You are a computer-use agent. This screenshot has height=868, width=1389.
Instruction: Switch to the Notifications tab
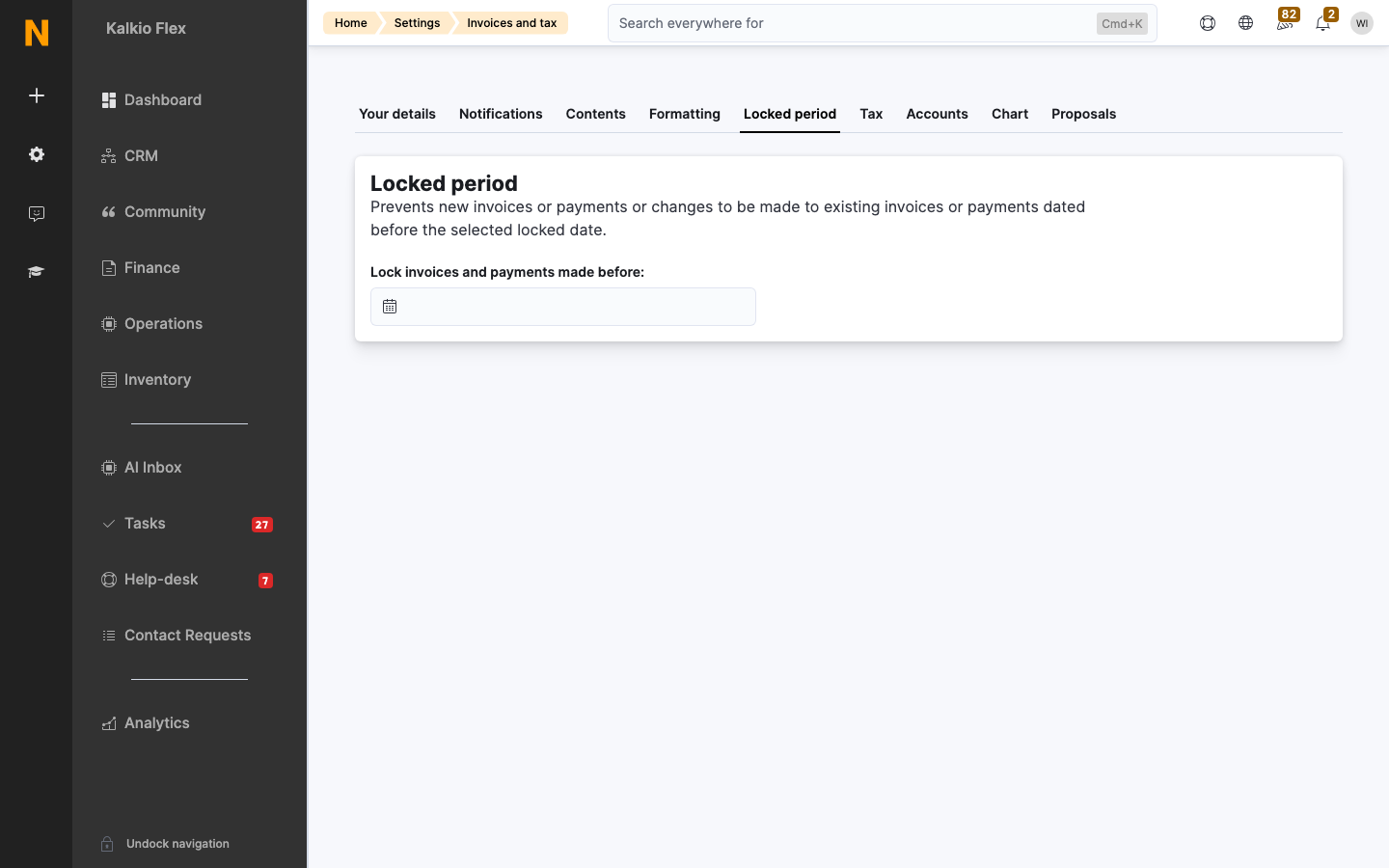pyautogui.click(x=501, y=114)
